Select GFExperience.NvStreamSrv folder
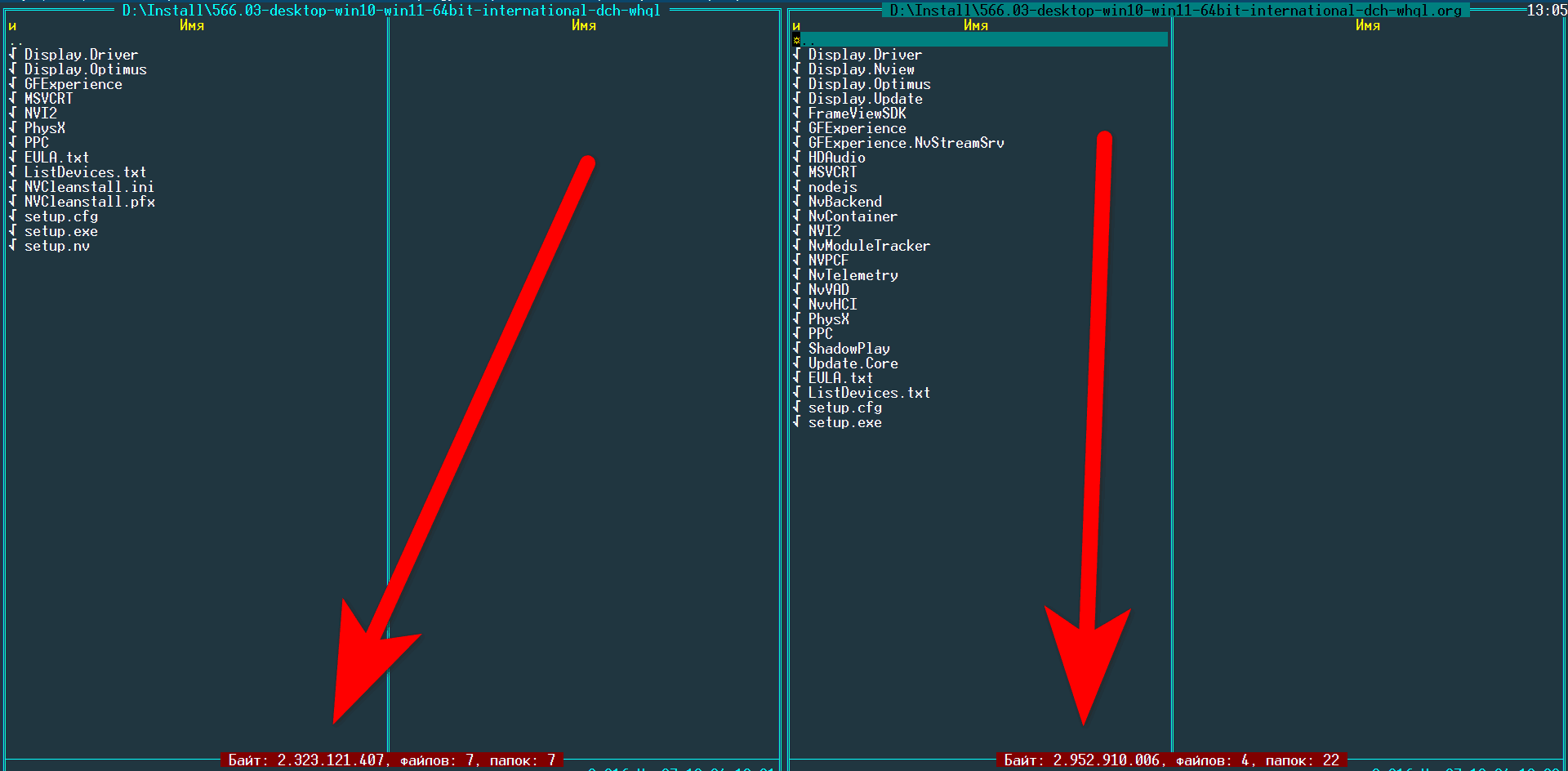The height and width of the screenshot is (771, 1568). point(906,143)
